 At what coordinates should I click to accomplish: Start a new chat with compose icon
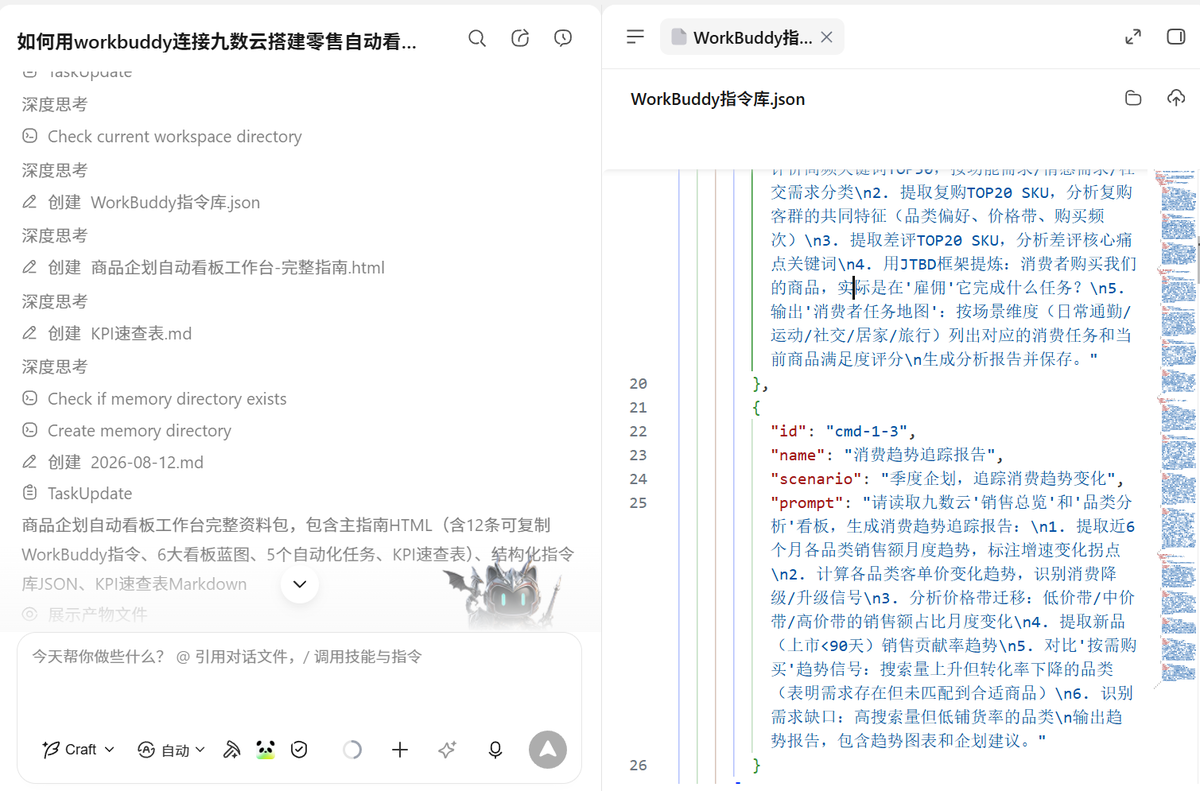tap(520, 38)
